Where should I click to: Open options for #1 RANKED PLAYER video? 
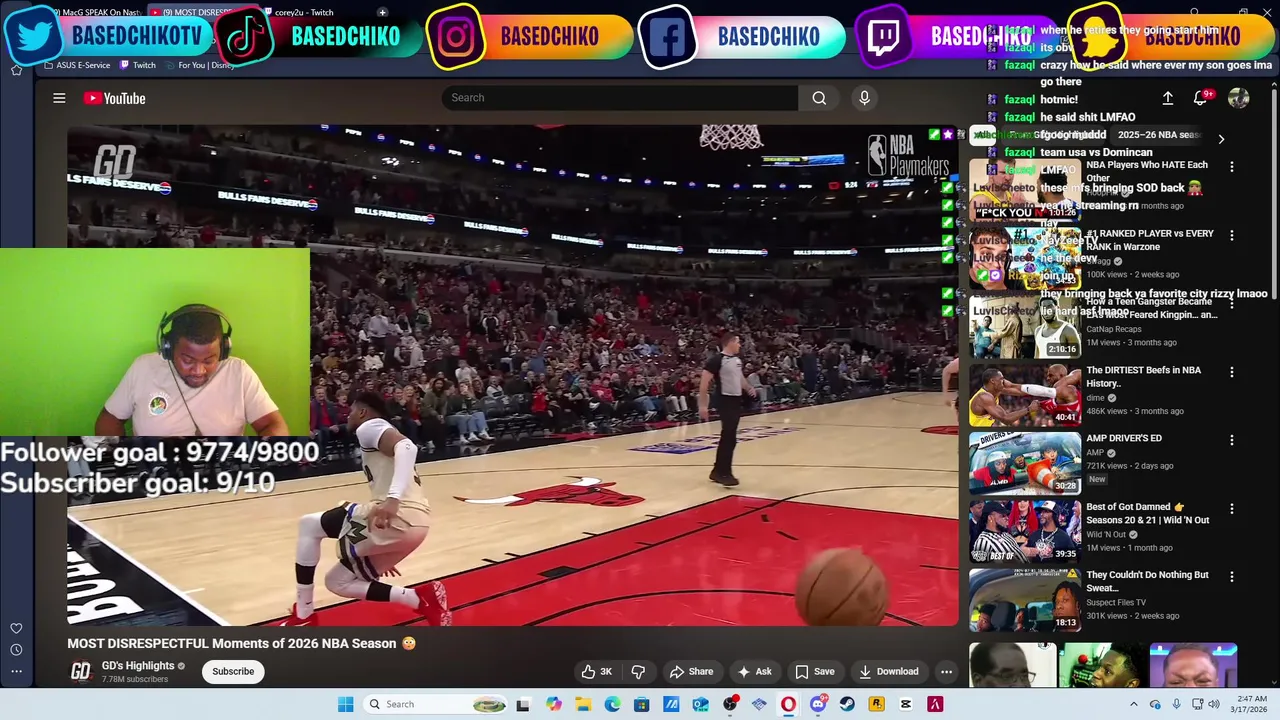[x=1232, y=235]
